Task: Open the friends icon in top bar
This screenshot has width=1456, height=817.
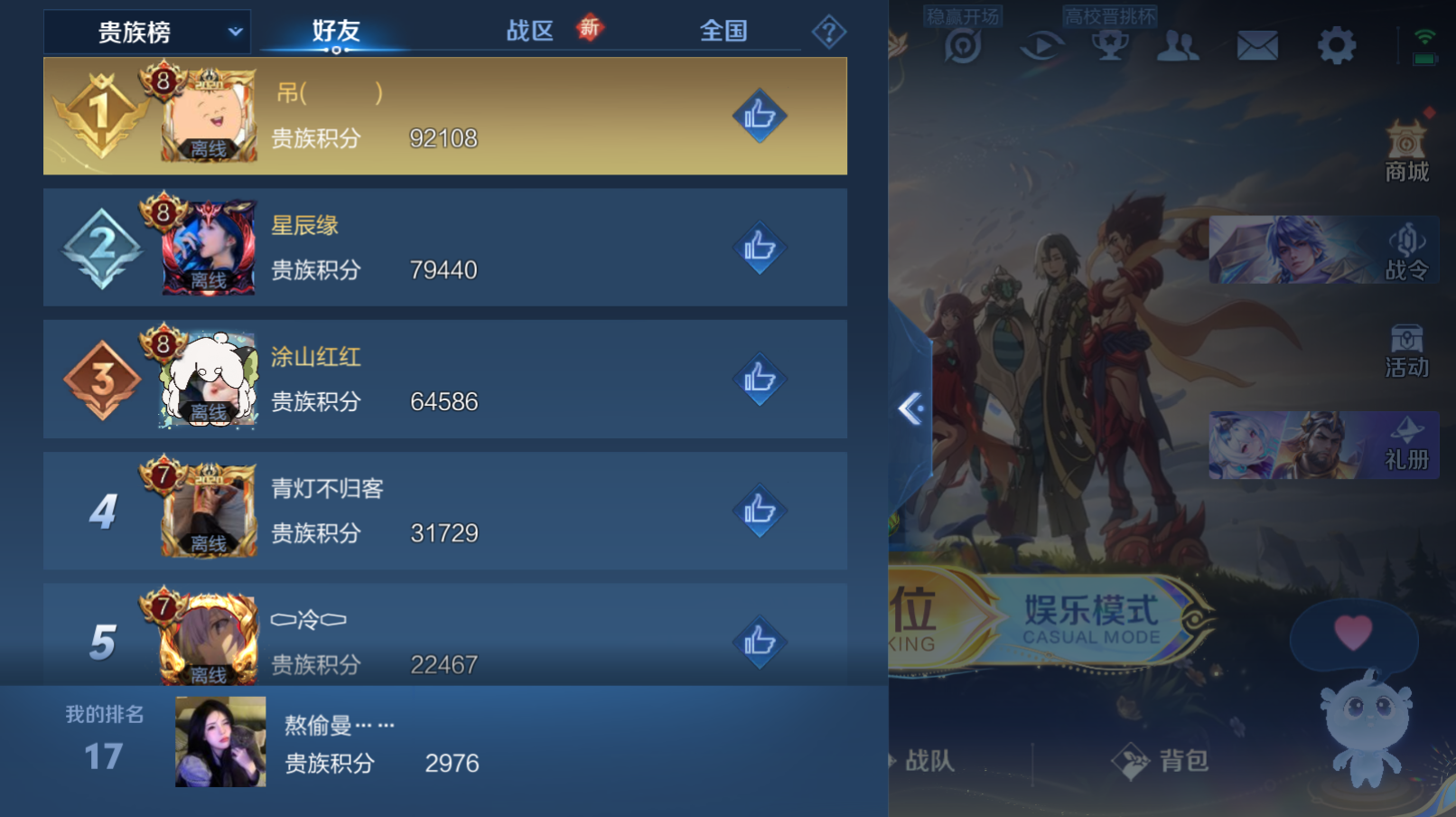Action: pos(1178,45)
